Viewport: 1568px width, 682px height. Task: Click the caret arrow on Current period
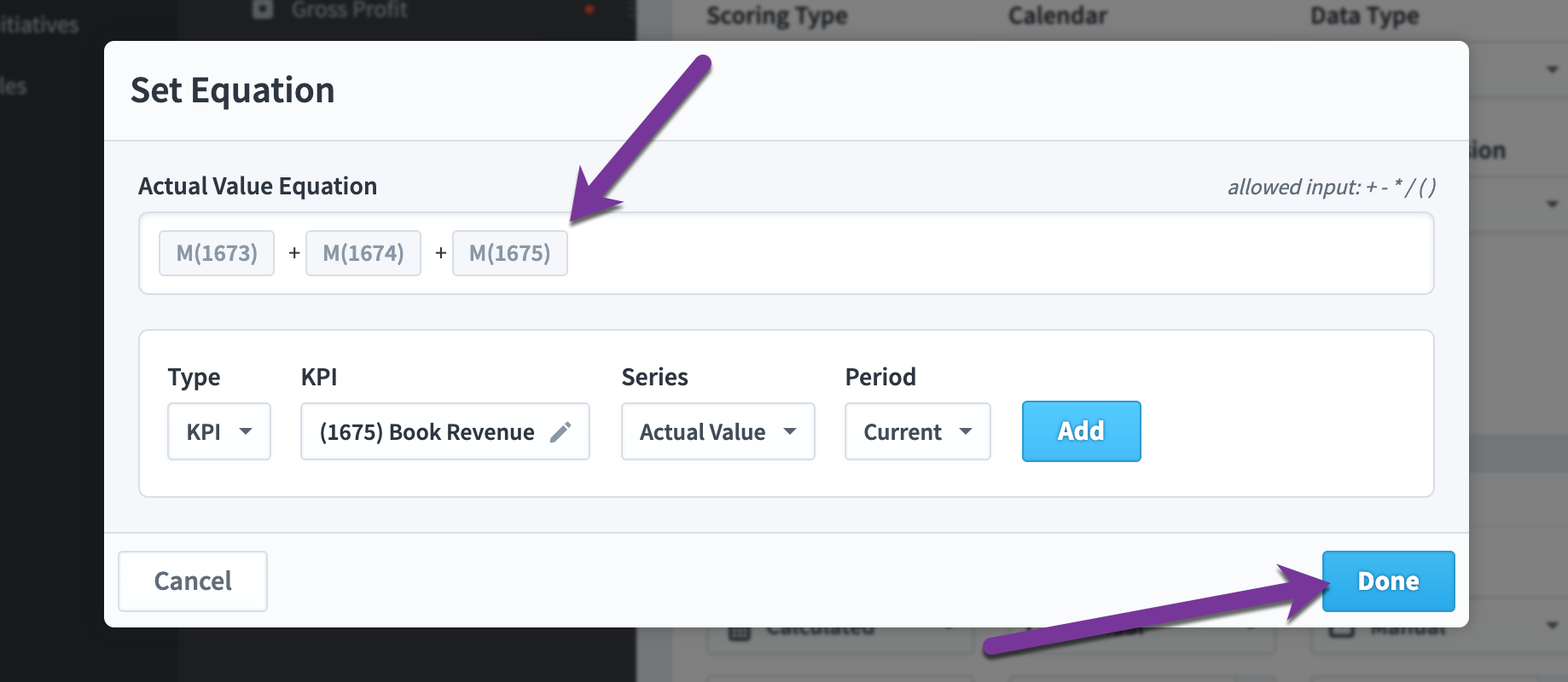click(966, 431)
